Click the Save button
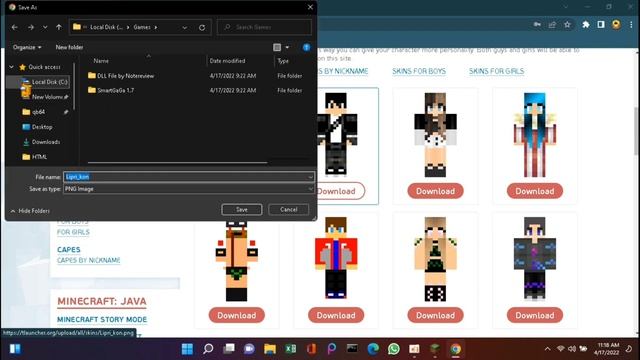640x360 pixels. [242, 209]
